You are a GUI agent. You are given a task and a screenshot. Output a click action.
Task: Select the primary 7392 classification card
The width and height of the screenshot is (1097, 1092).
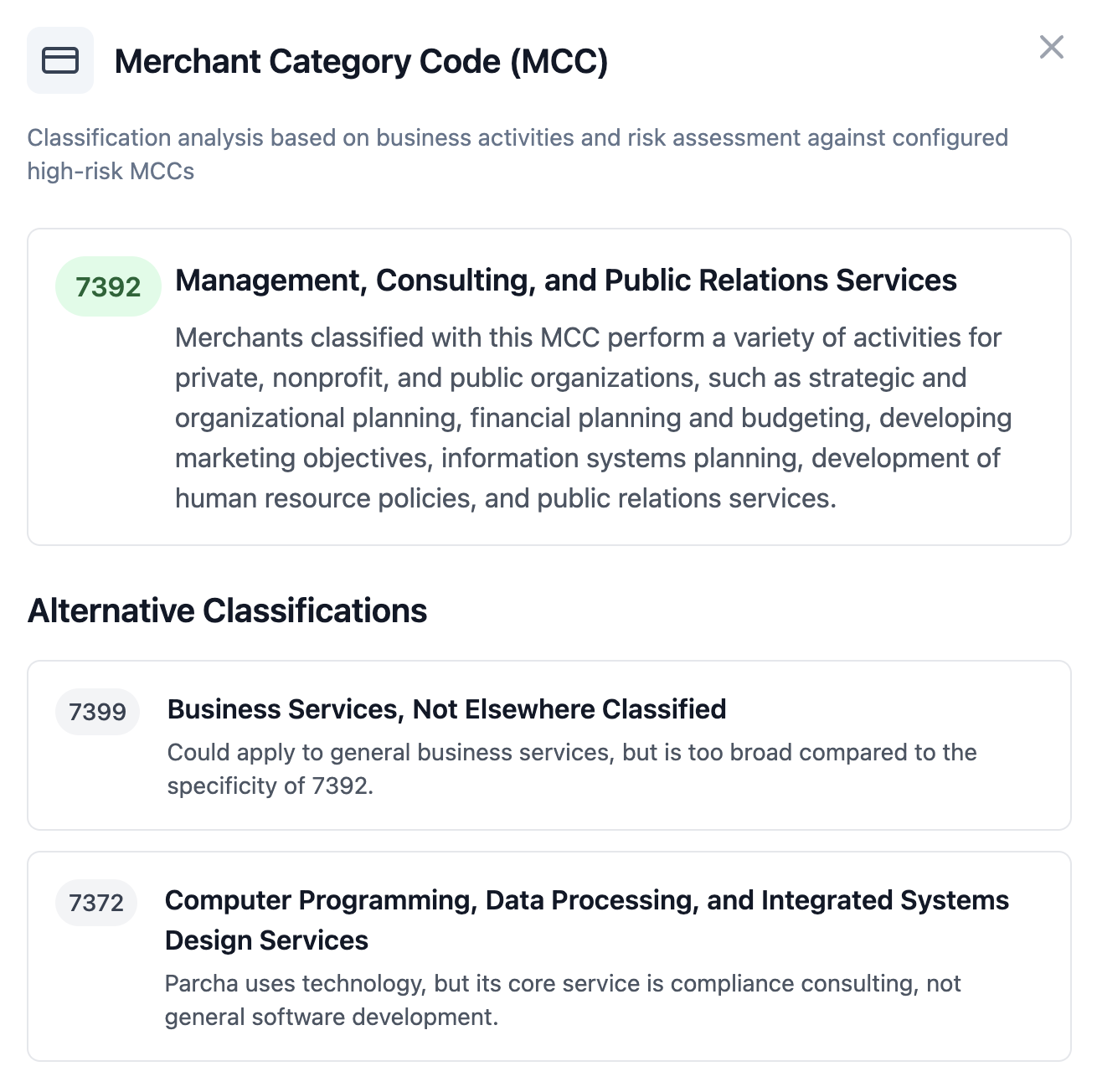pos(549,387)
